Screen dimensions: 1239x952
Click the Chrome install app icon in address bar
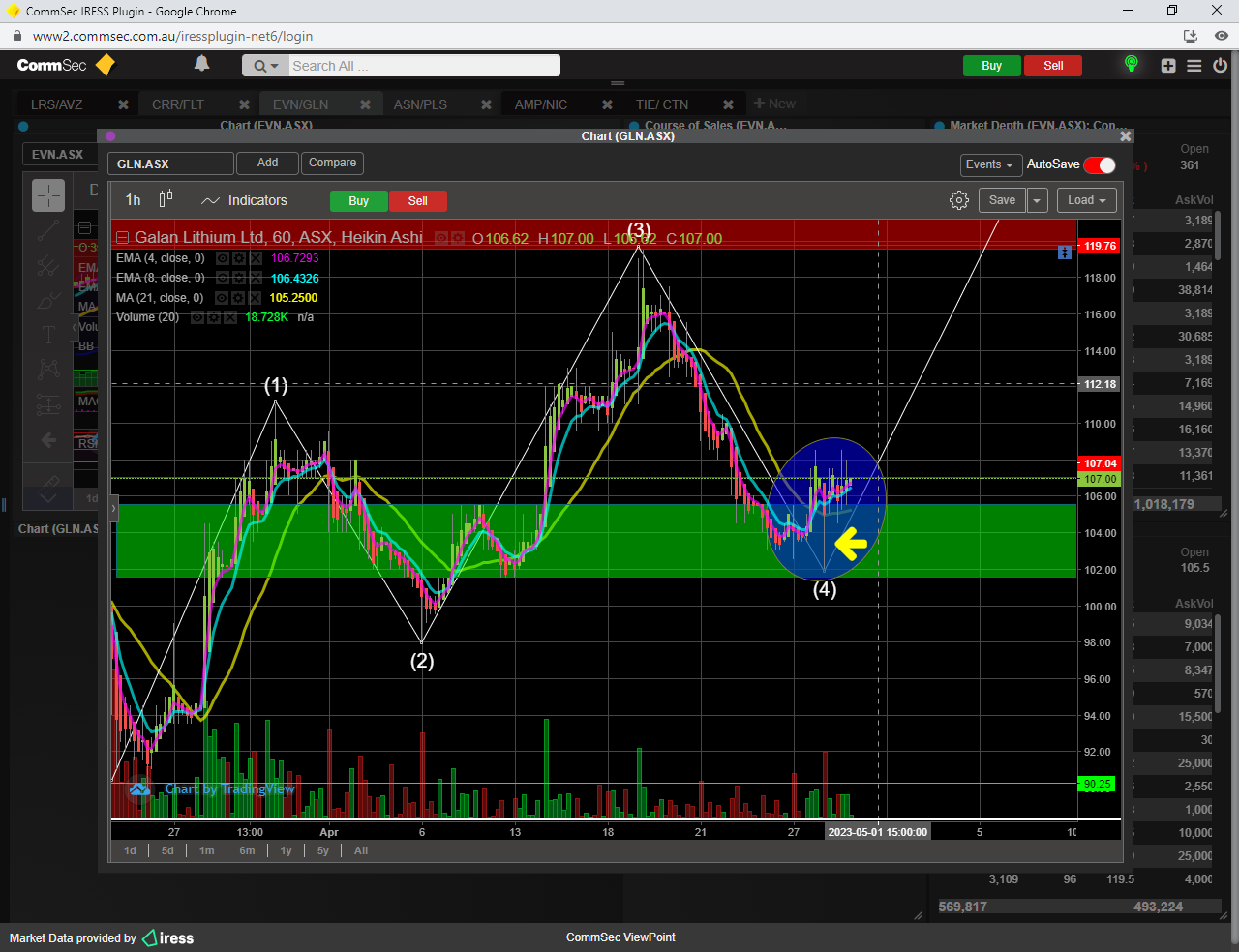tap(1191, 36)
